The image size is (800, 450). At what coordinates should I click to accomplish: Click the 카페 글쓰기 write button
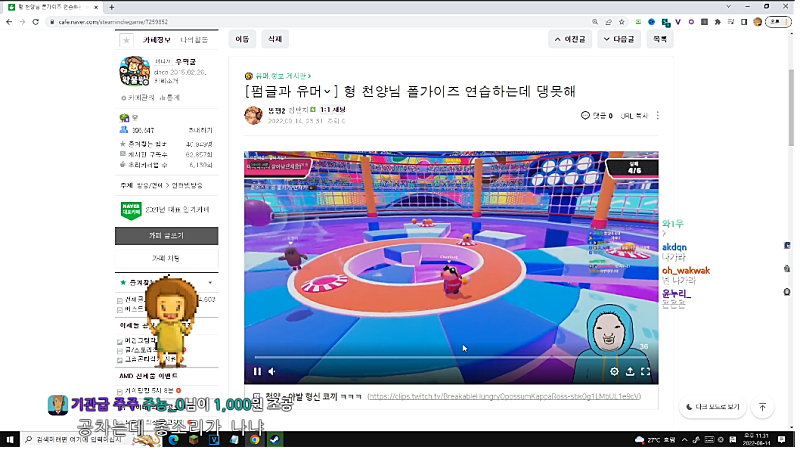[x=166, y=236]
